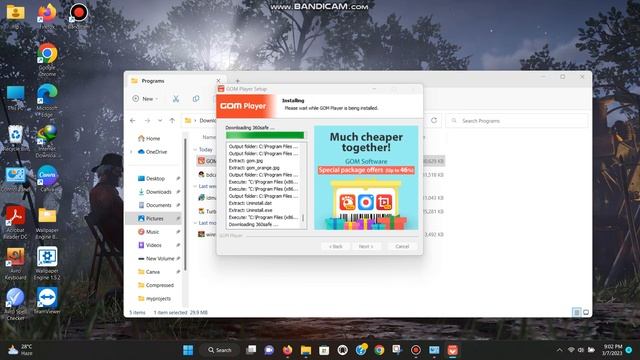Open Downloads in Explorer sidebar
The height and width of the screenshot is (360, 640).
pos(155,192)
